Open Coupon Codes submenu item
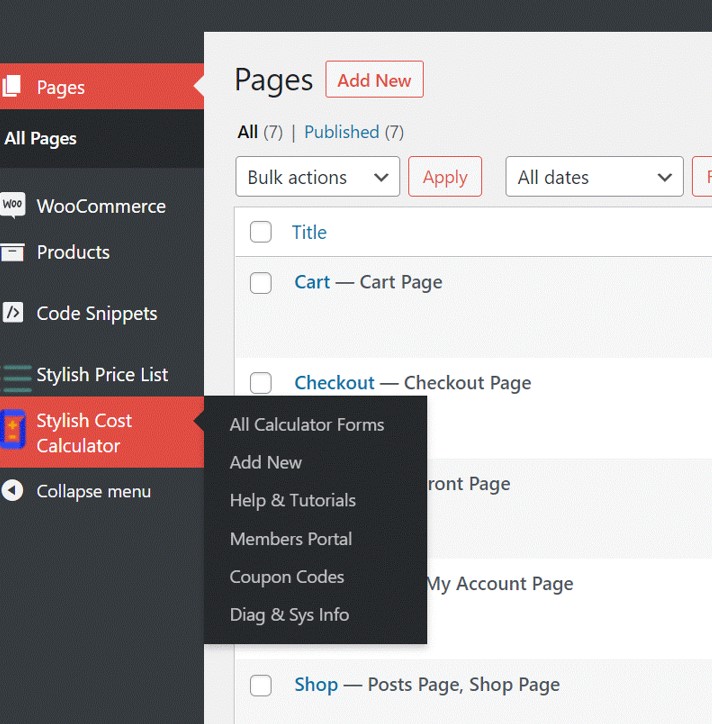This screenshot has height=724, width=712. 287,577
